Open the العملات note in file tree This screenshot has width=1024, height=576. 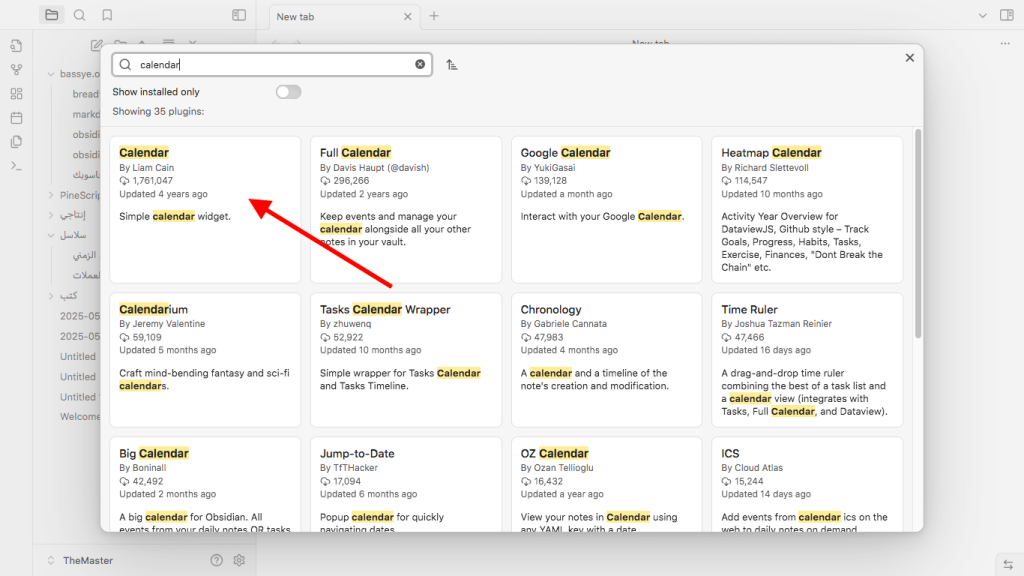(x=86, y=276)
